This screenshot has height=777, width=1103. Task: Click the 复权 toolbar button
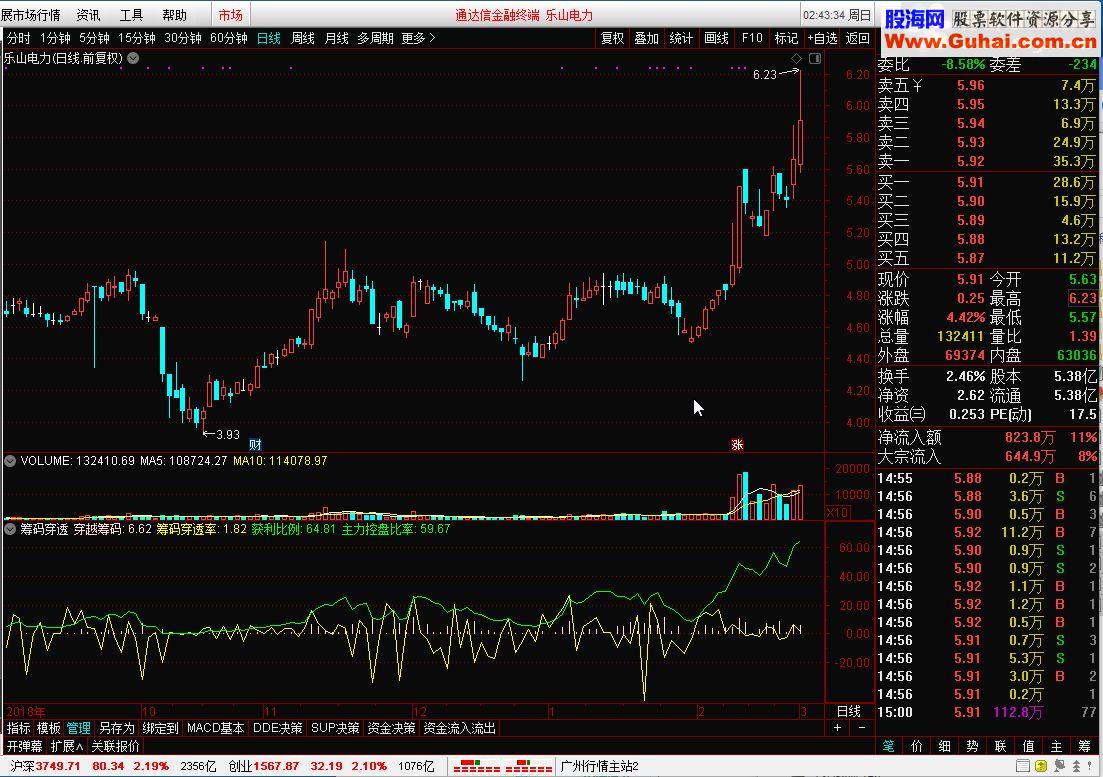coord(612,38)
